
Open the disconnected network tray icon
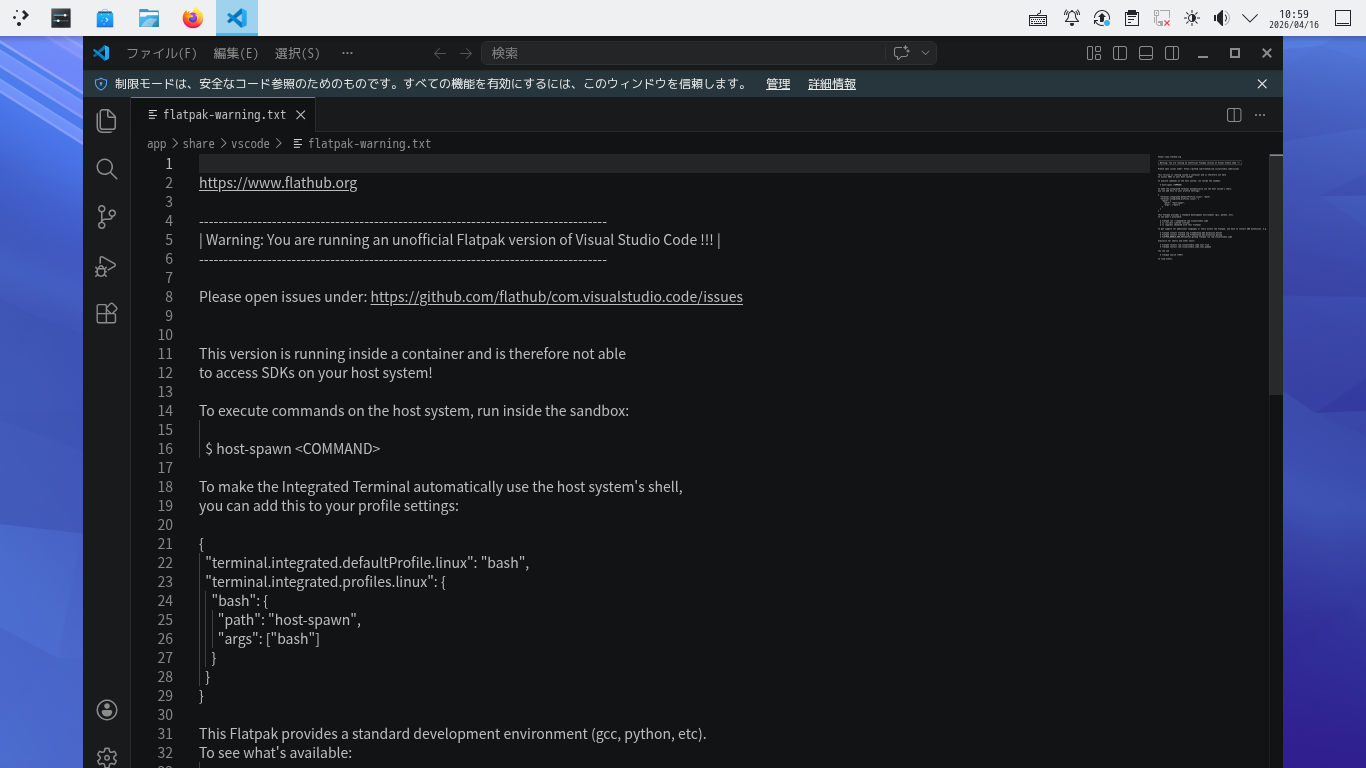[1161, 18]
